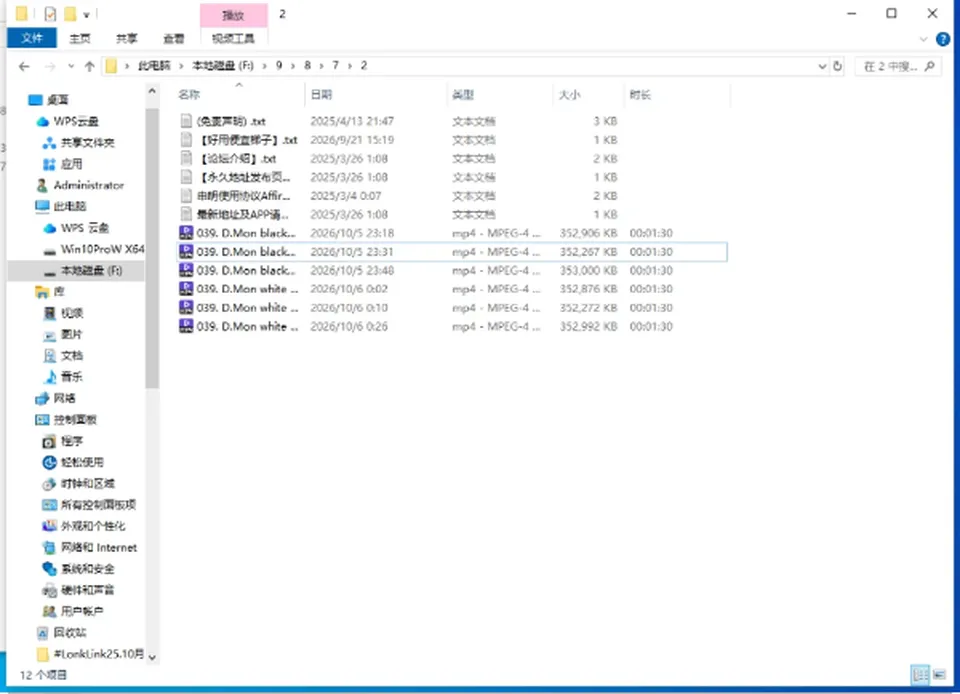960x694 pixels.
Task: Select 时钟和区域 in the sidebar
Action: click(x=88, y=483)
